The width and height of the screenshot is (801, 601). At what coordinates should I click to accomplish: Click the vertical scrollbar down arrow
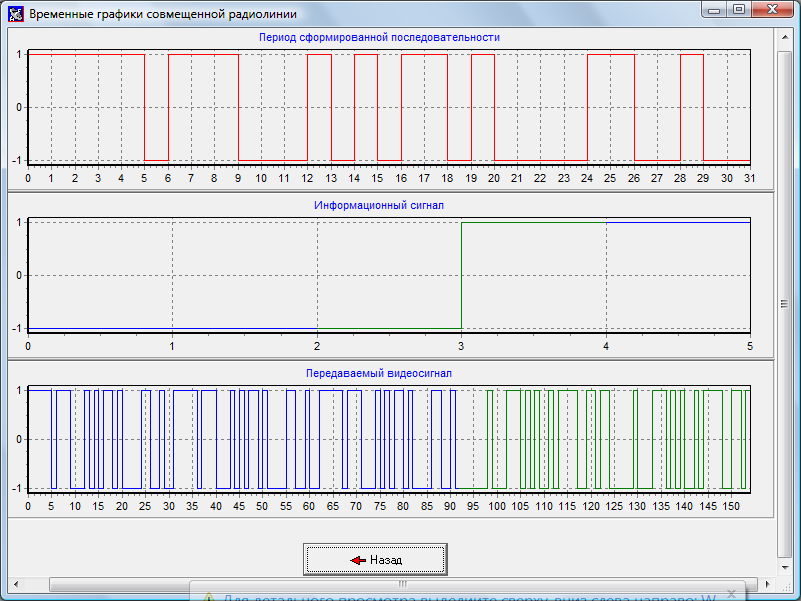(785, 569)
